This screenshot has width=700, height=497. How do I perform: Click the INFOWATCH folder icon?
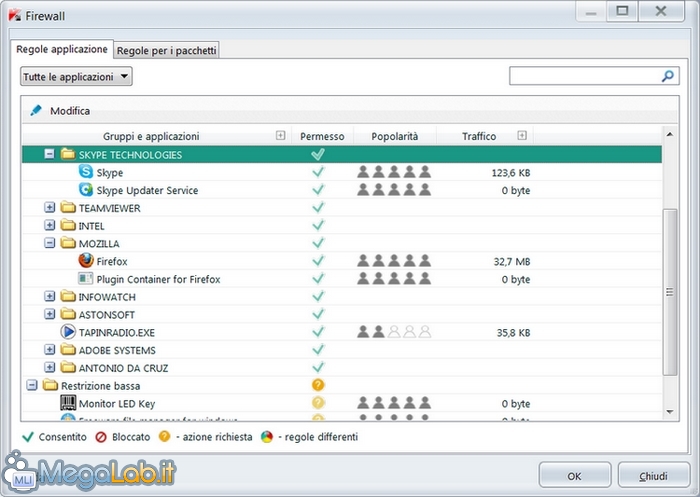tap(68, 296)
